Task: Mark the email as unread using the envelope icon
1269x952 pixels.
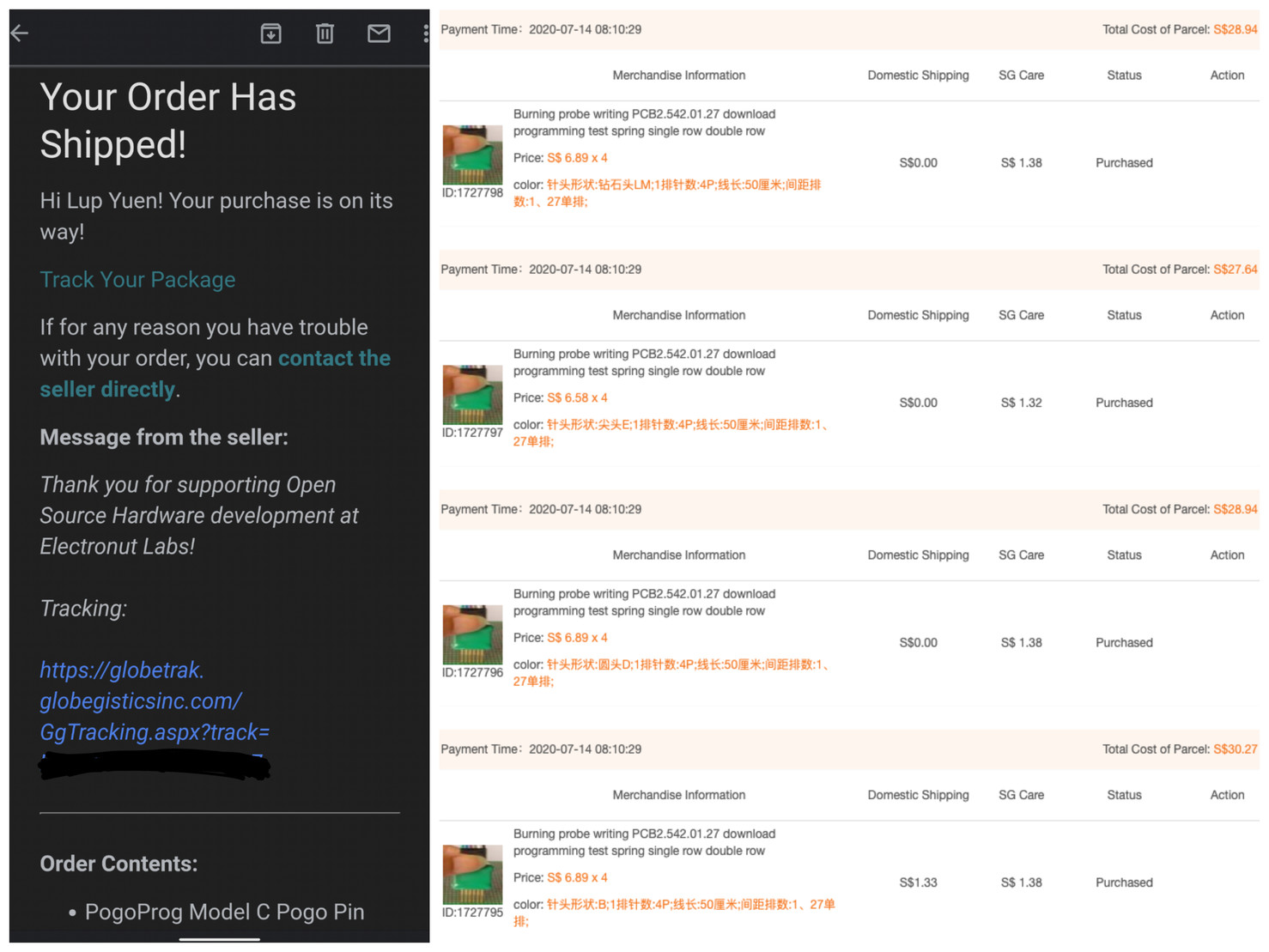Action: pyautogui.click(x=379, y=33)
